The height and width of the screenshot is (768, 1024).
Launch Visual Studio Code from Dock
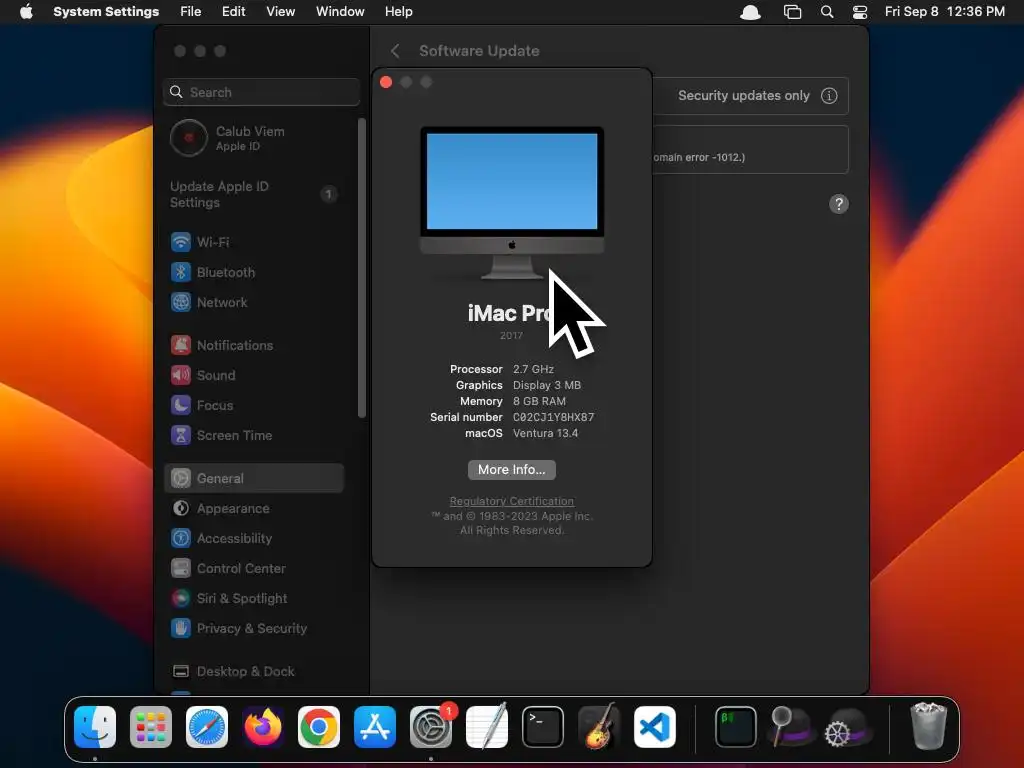tap(654, 727)
